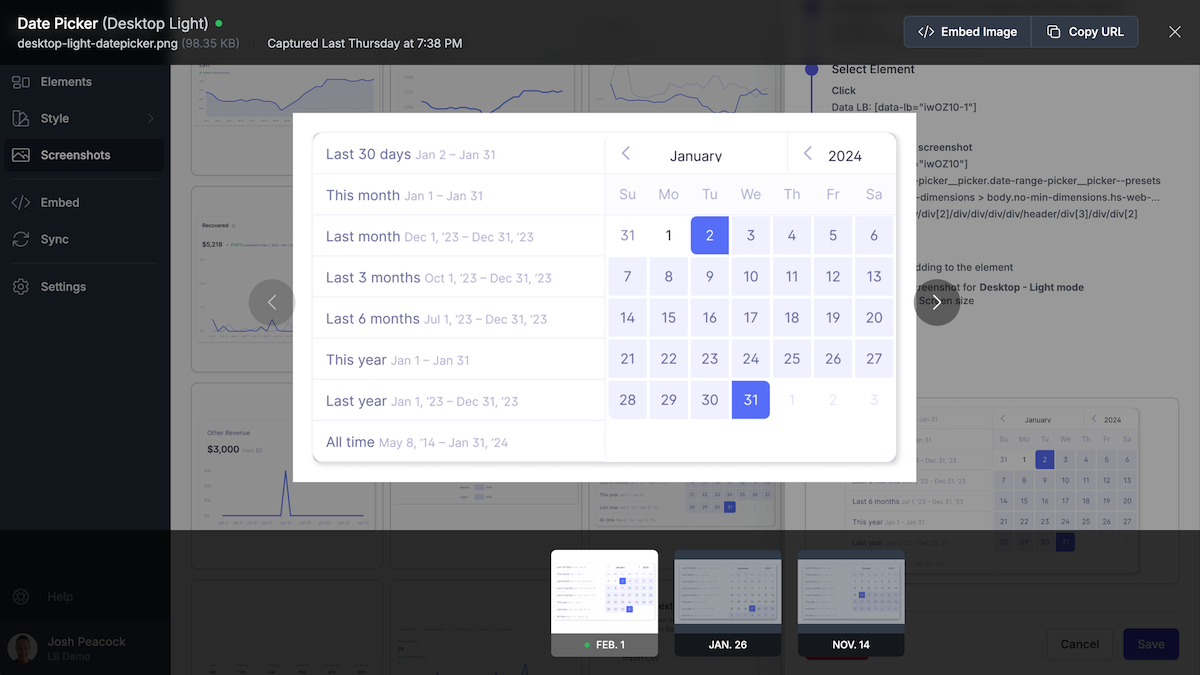Click day 15 in the calendar preview
Image resolution: width=1200 pixels, height=675 pixels.
click(669, 318)
